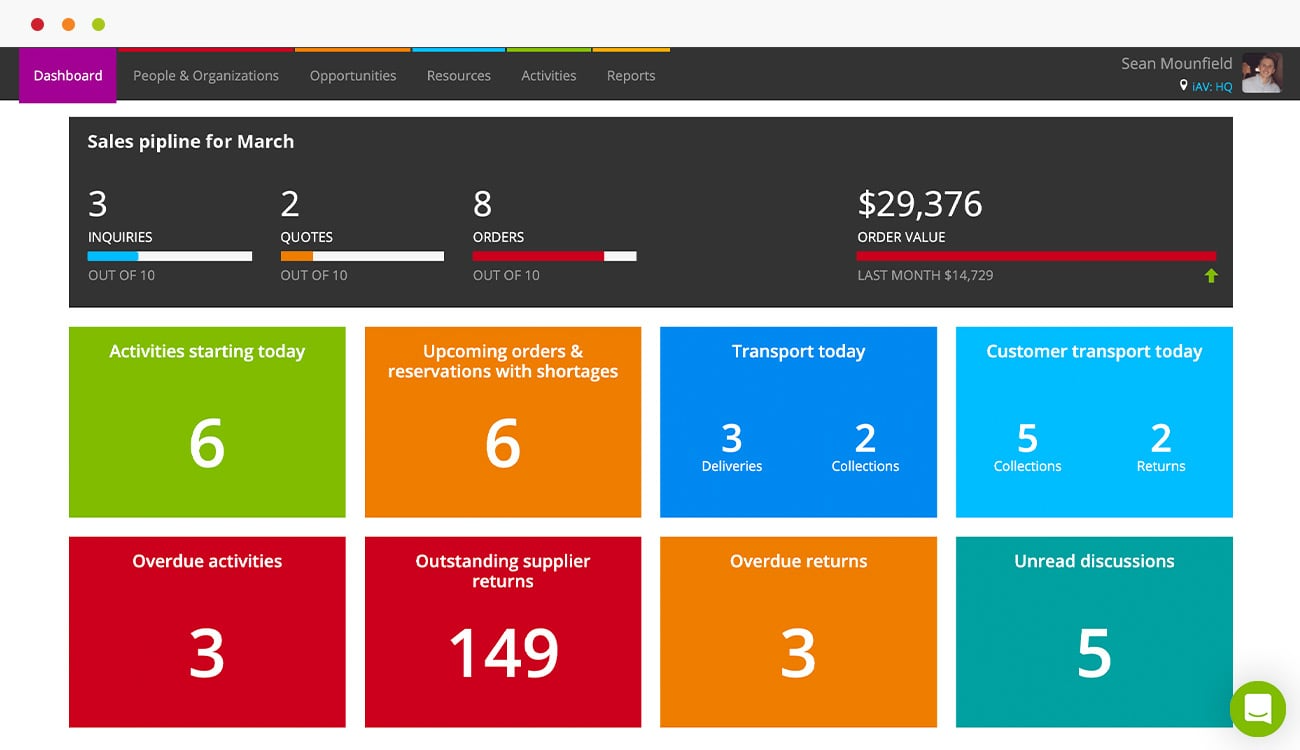
Task: Open the People & Organizations menu
Action: tap(206, 75)
